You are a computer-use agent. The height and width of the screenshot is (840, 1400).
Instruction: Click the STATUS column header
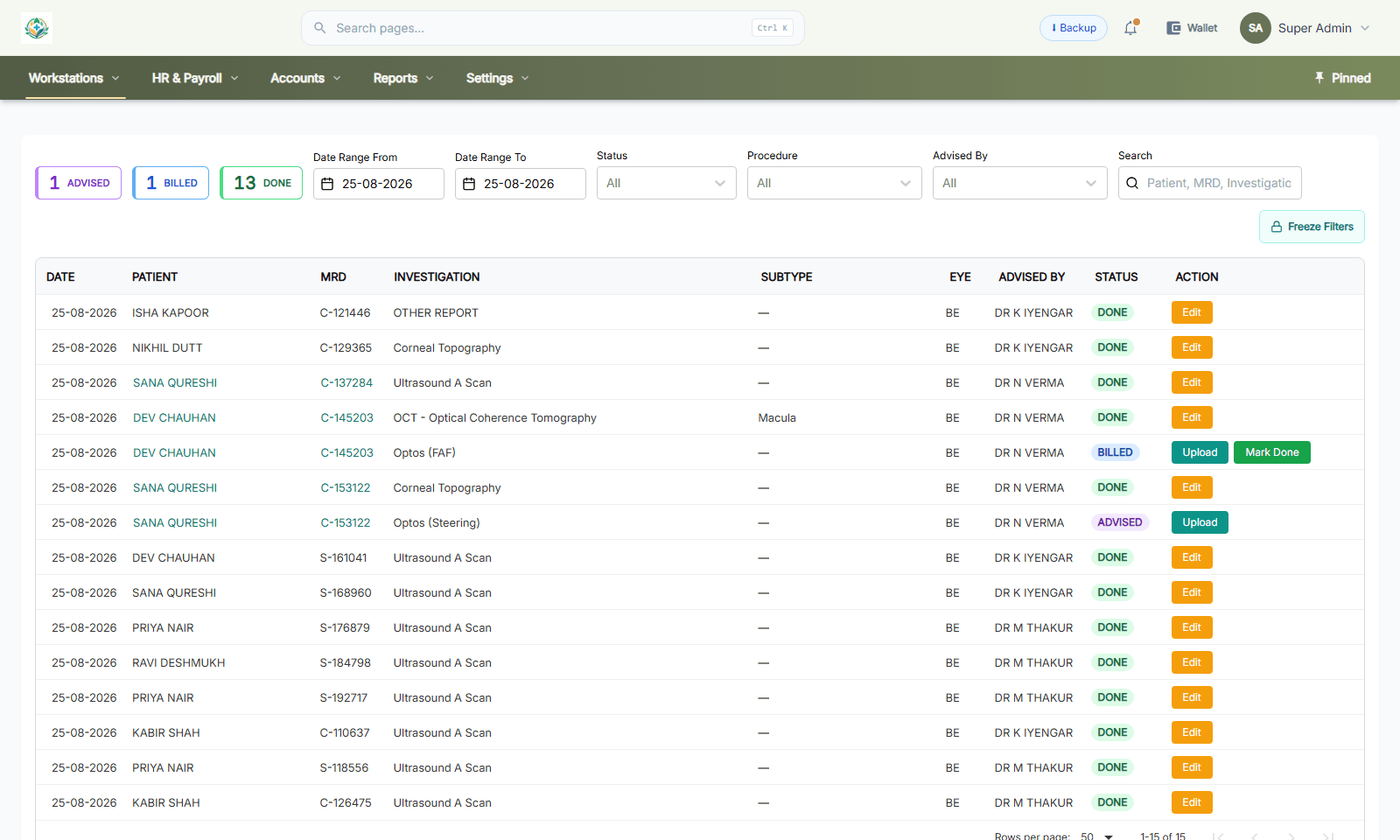(x=1116, y=276)
